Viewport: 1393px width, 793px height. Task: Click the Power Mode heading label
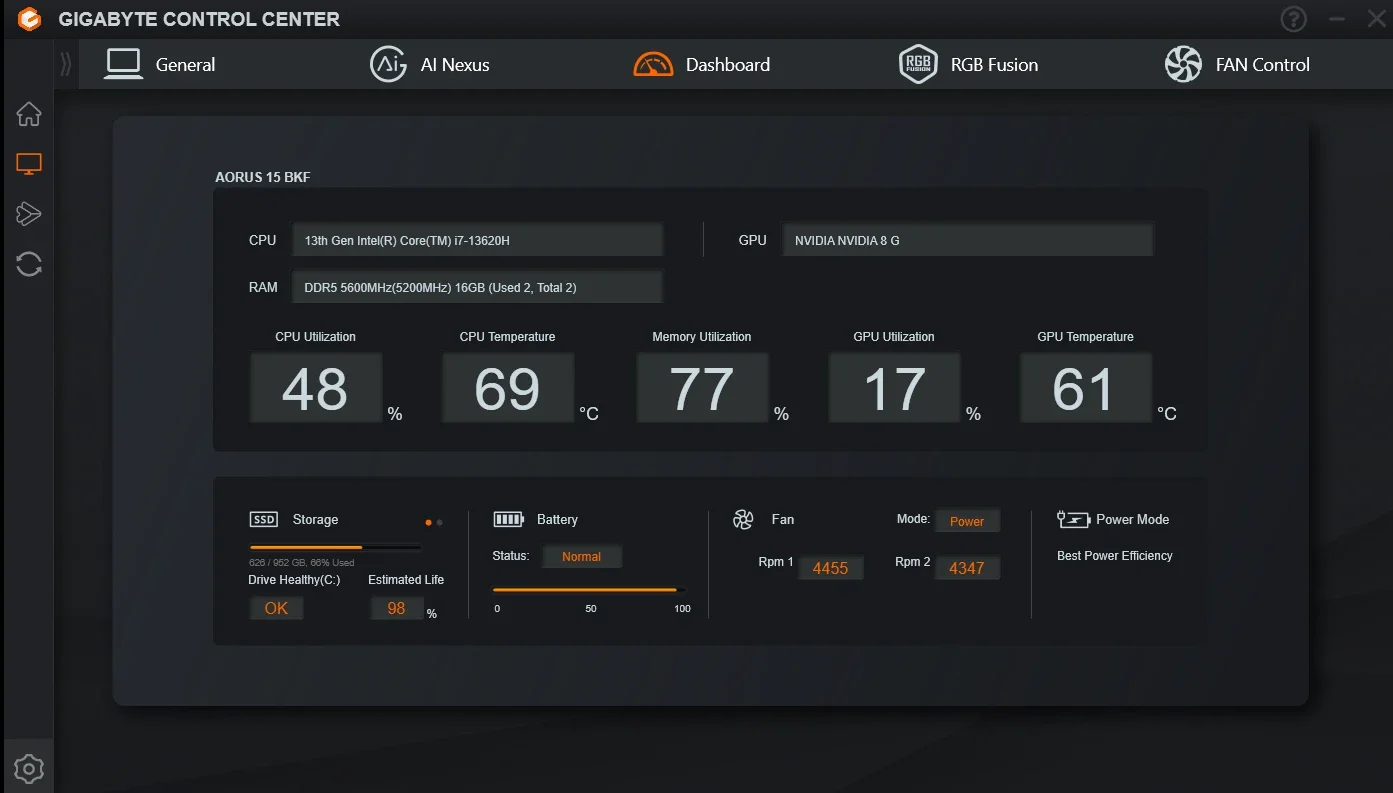[1133, 519]
